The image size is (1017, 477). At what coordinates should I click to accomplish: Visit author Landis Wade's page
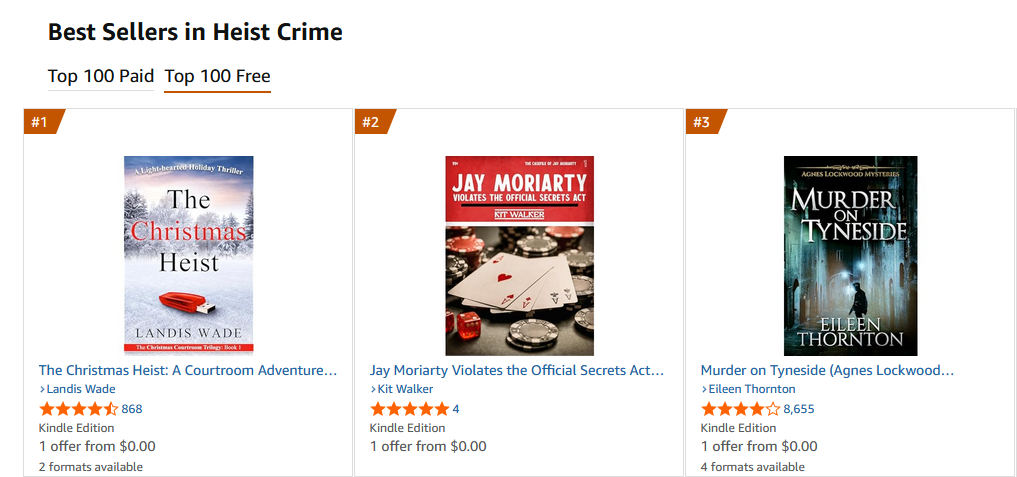80,389
